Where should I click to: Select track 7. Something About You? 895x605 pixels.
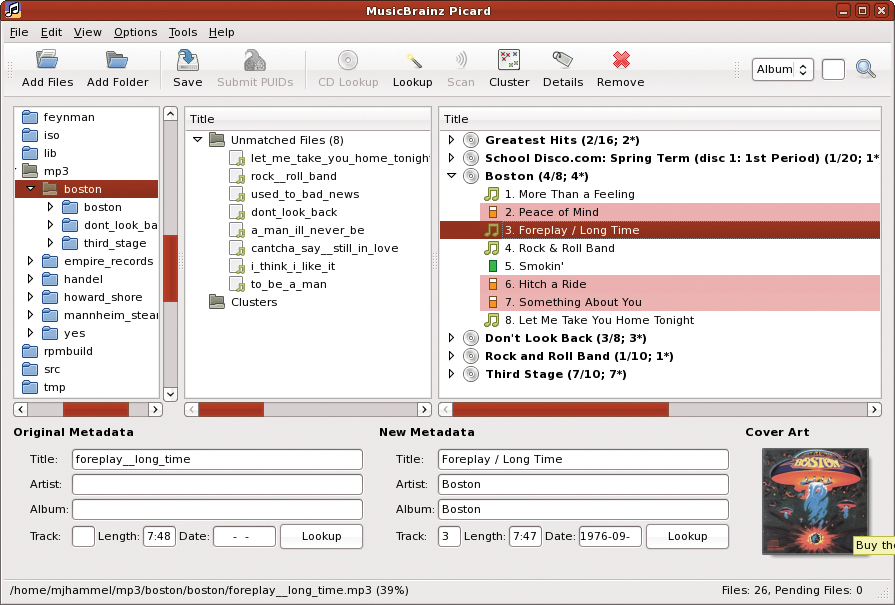[x=573, y=302]
